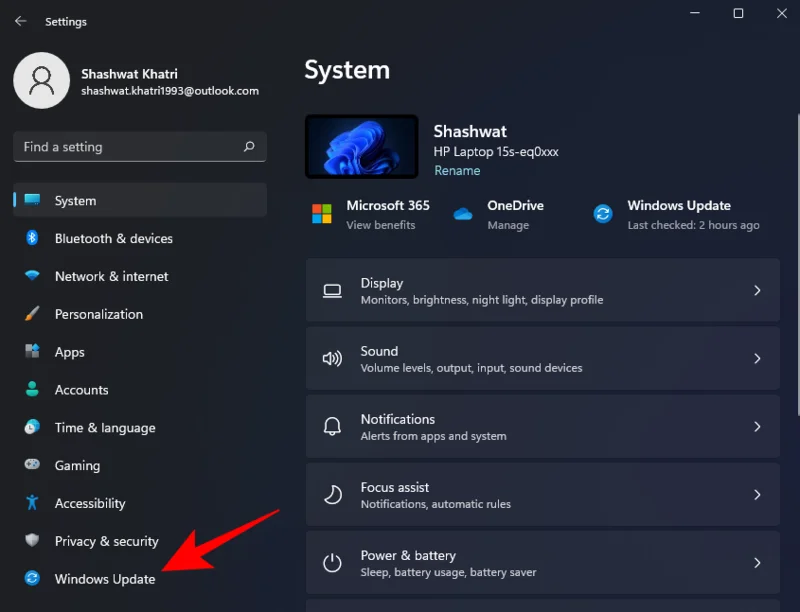The height and width of the screenshot is (612, 800).
Task: Expand the Display settings row chevron
Action: (x=757, y=290)
